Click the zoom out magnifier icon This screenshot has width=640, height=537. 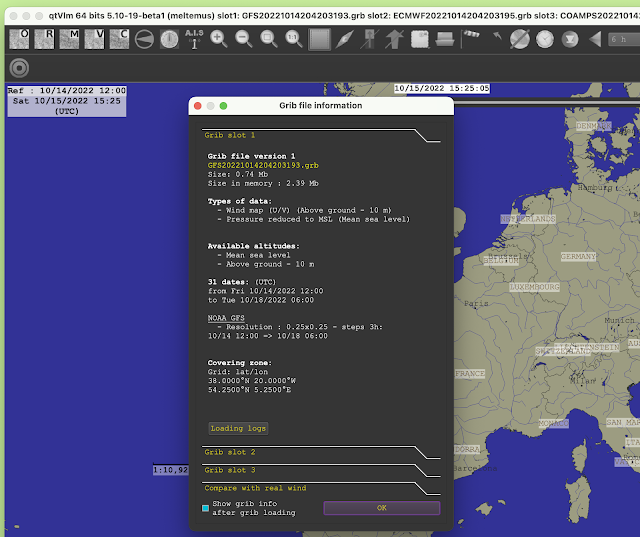coord(244,39)
